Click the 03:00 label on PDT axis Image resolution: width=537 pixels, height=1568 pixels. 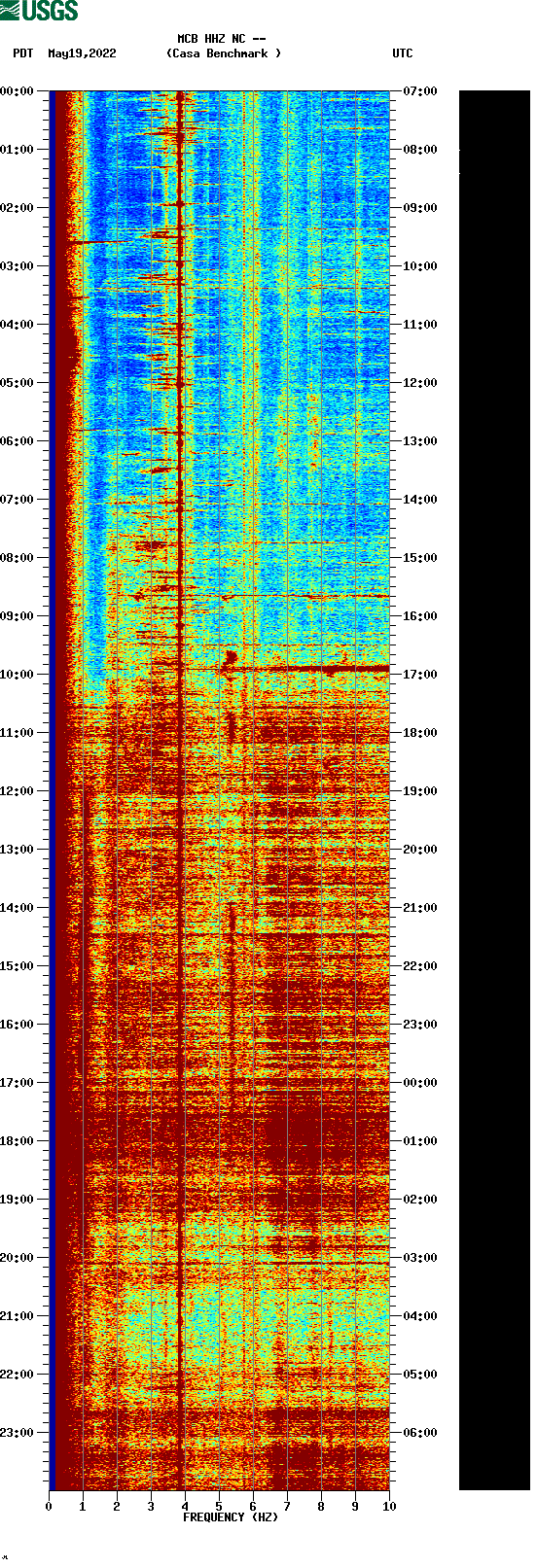17,266
